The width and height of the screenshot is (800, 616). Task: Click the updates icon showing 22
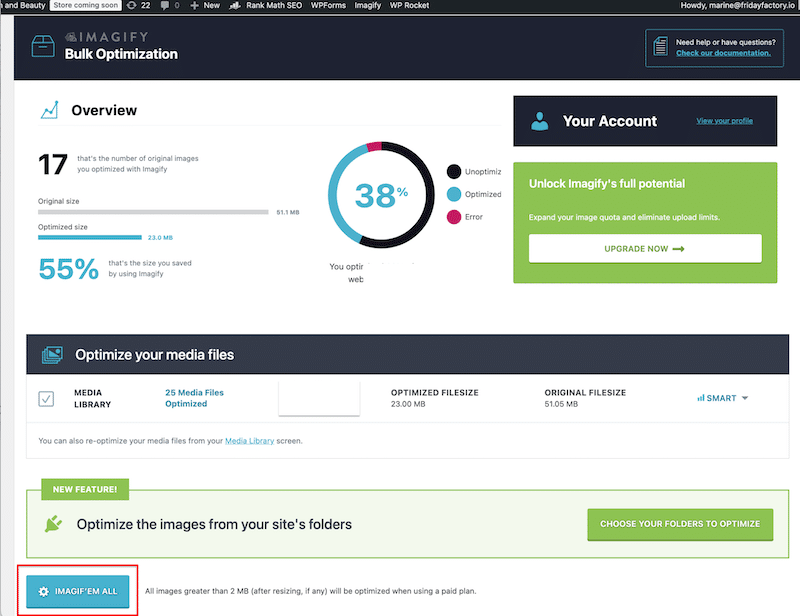(132, 5)
